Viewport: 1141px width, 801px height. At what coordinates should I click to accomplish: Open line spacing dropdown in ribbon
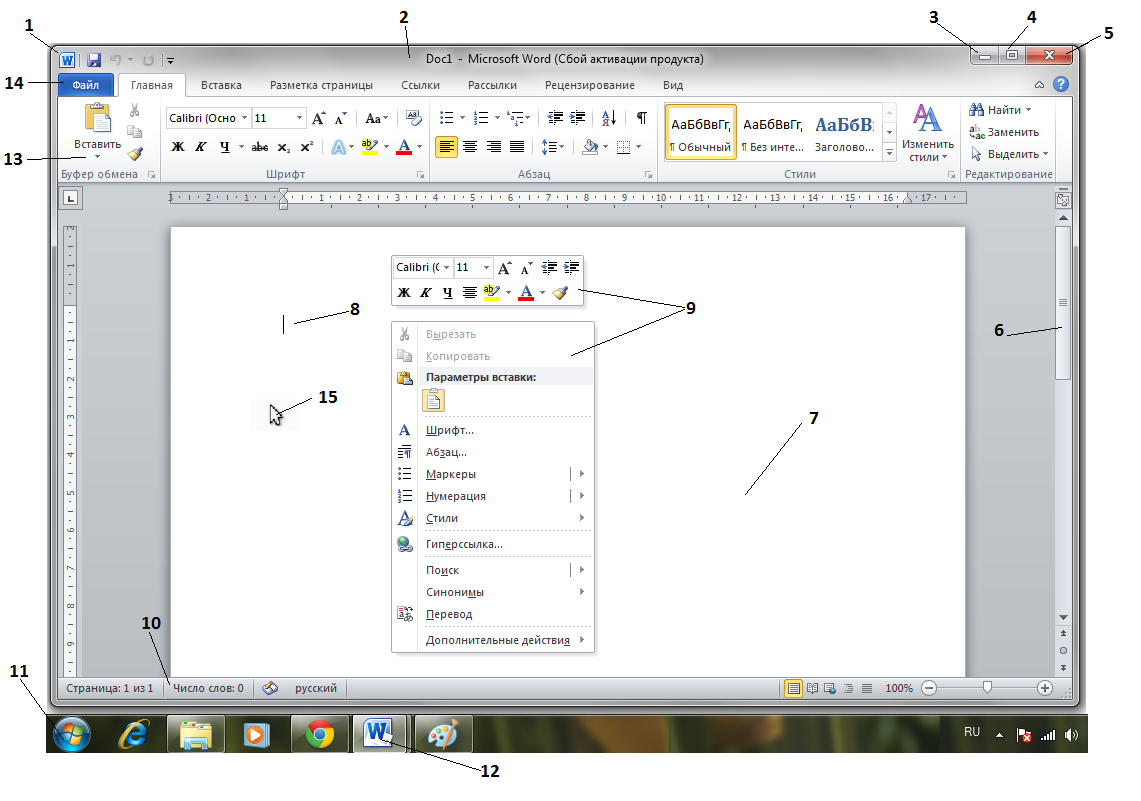coord(553,147)
